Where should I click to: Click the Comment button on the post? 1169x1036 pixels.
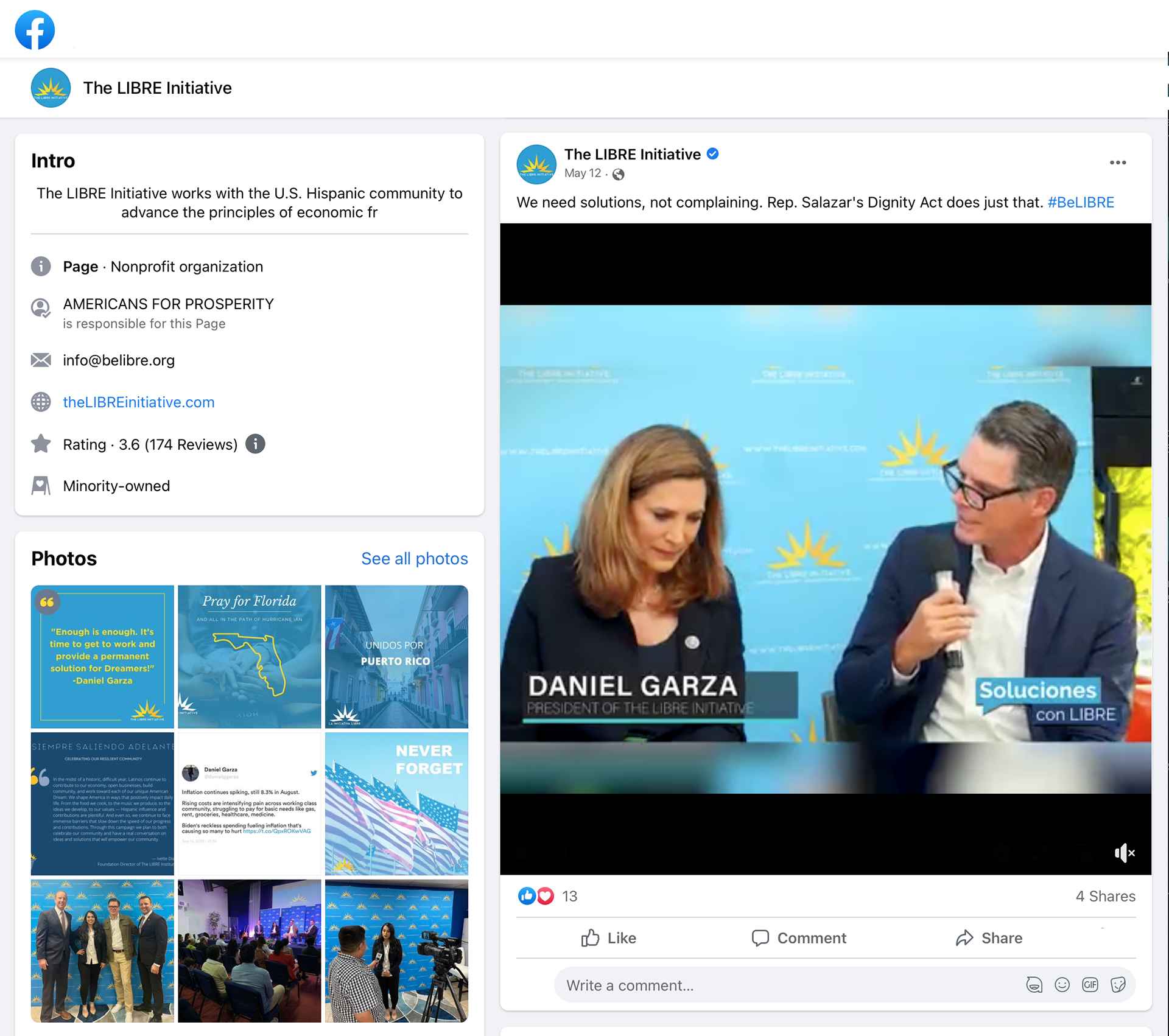(x=799, y=938)
